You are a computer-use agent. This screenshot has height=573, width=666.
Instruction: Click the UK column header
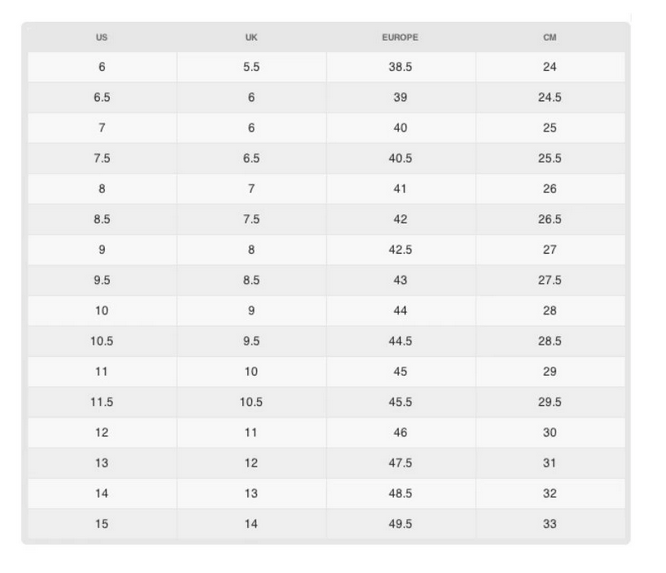point(251,38)
